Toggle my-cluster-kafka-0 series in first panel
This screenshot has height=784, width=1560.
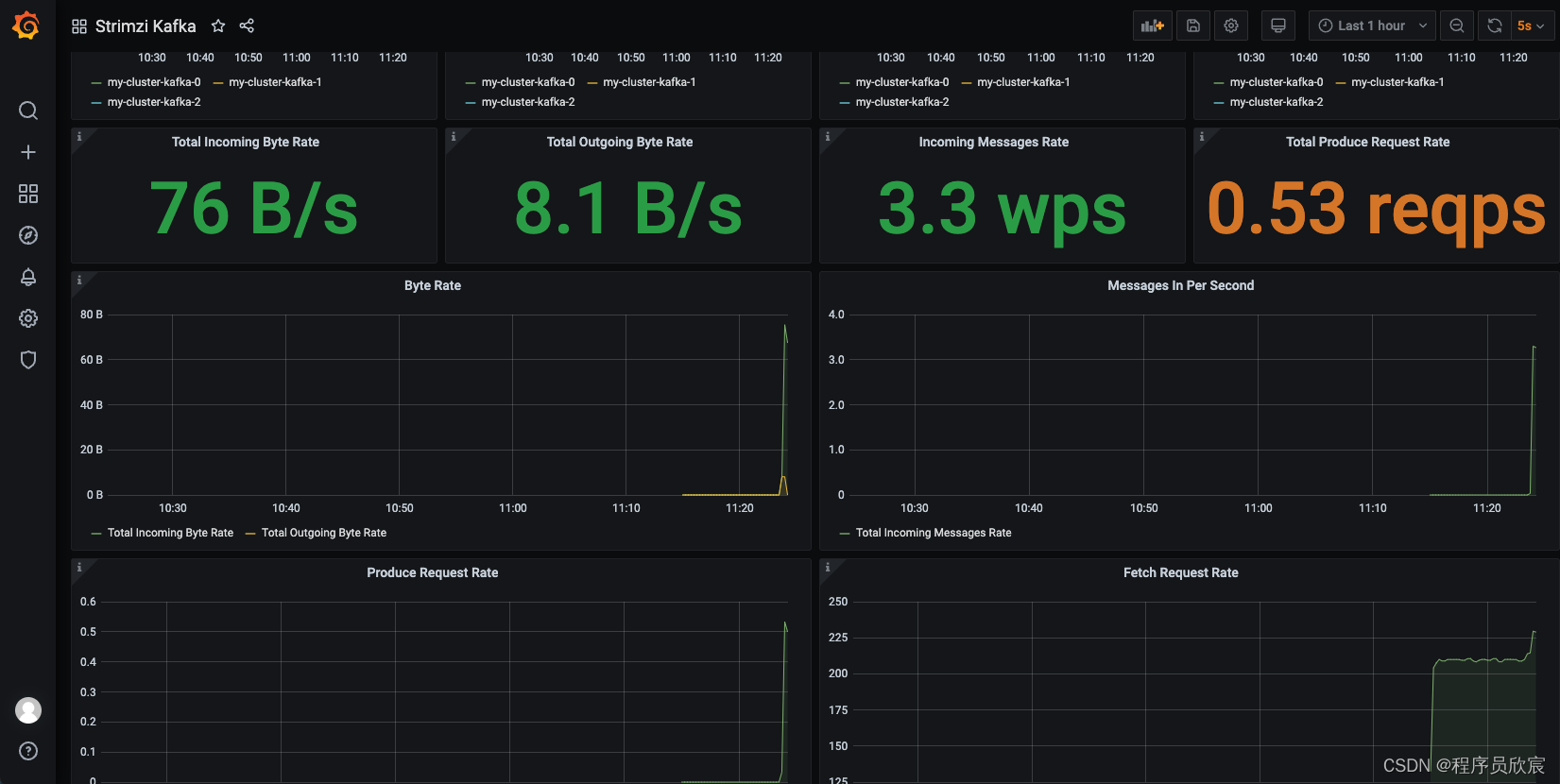click(154, 82)
